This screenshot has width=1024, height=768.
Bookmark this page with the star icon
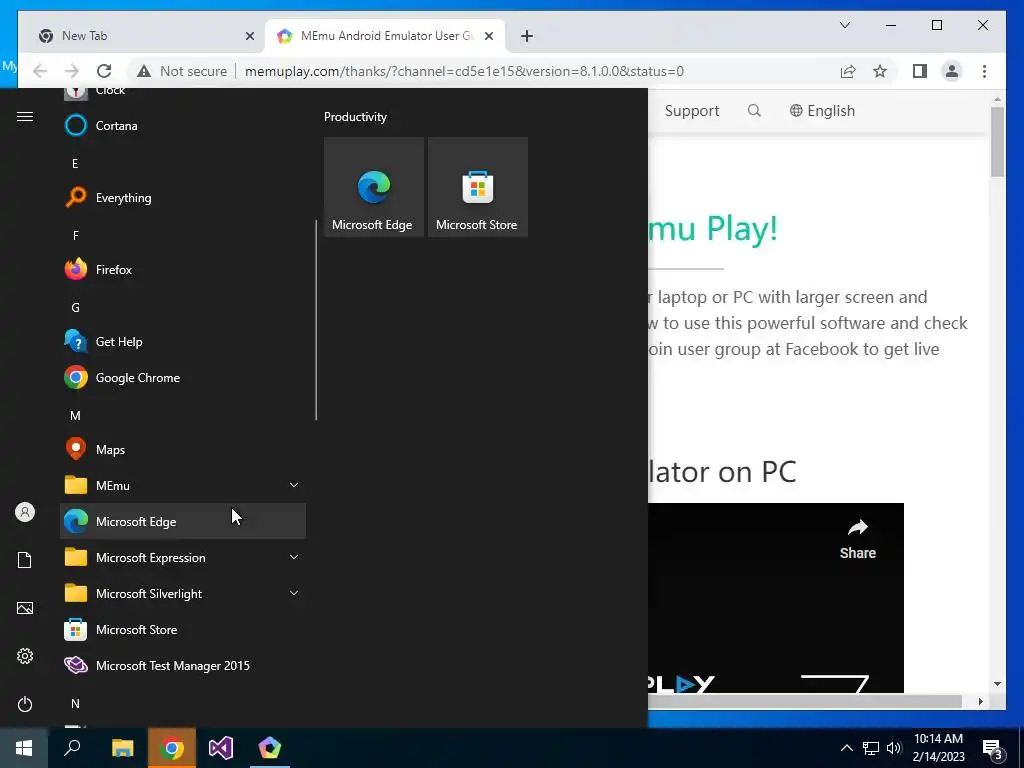pyautogui.click(x=880, y=71)
